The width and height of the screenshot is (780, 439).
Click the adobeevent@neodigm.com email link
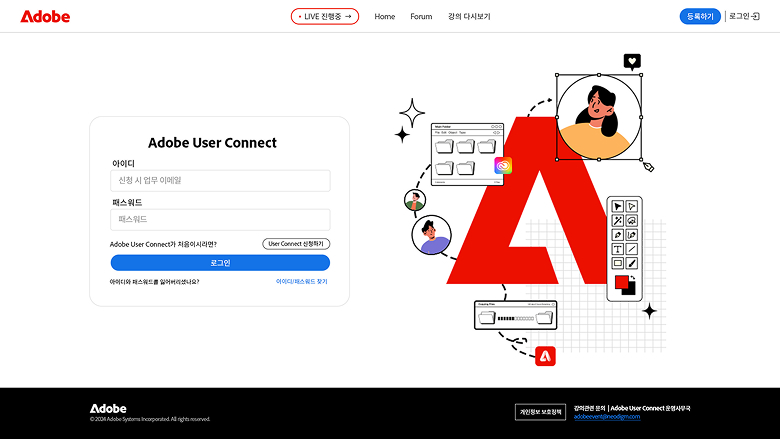pyautogui.click(x=607, y=417)
